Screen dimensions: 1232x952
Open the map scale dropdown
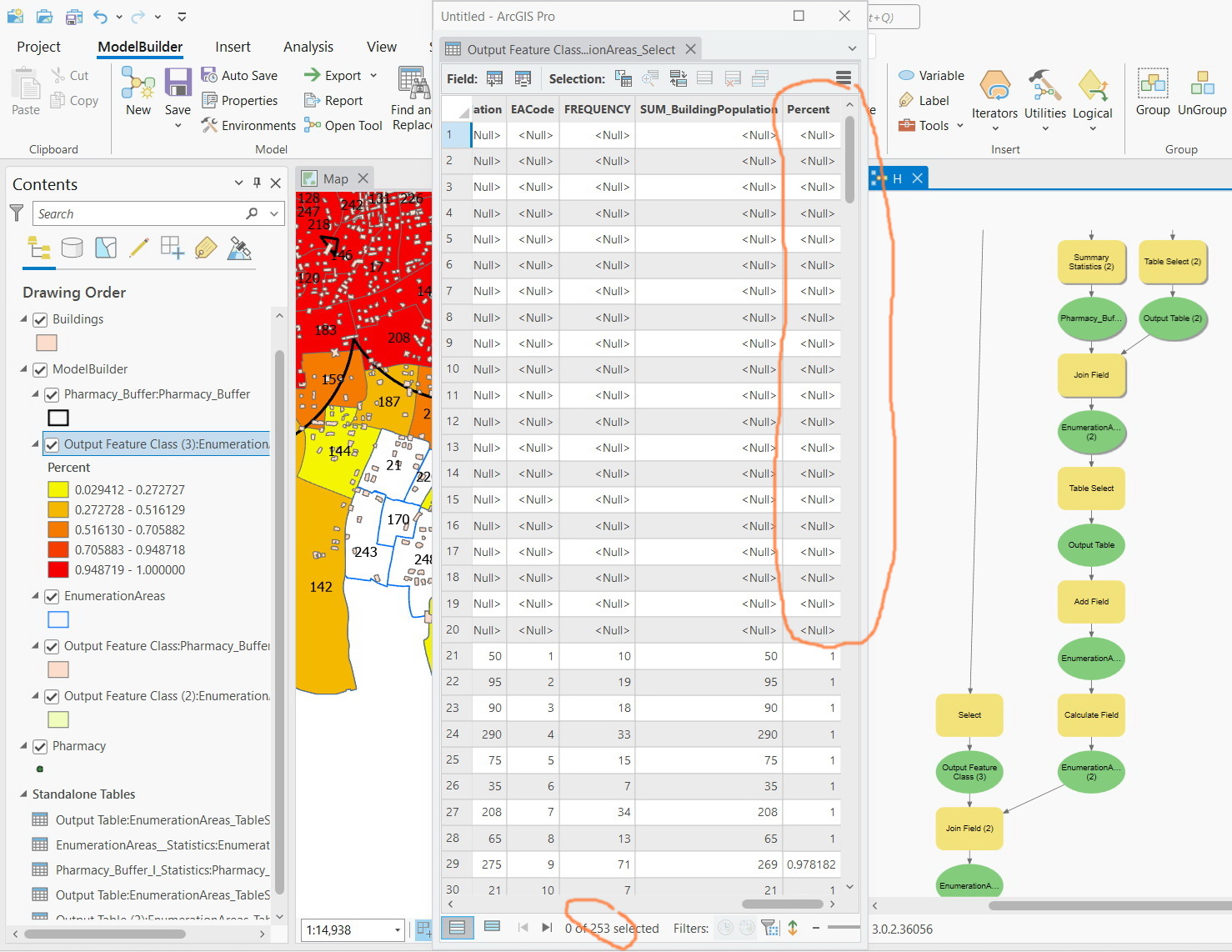pos(398,929)
